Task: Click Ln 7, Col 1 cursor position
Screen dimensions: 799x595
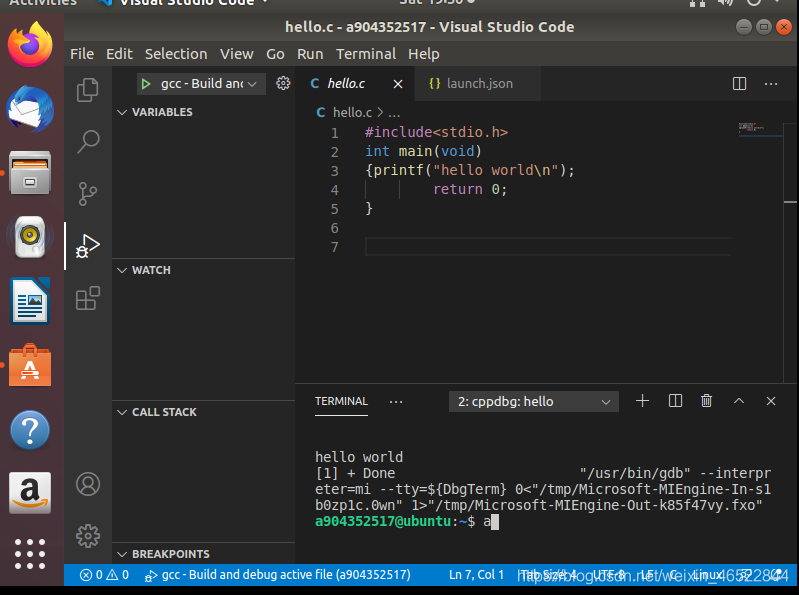Action: click(476, 575)
